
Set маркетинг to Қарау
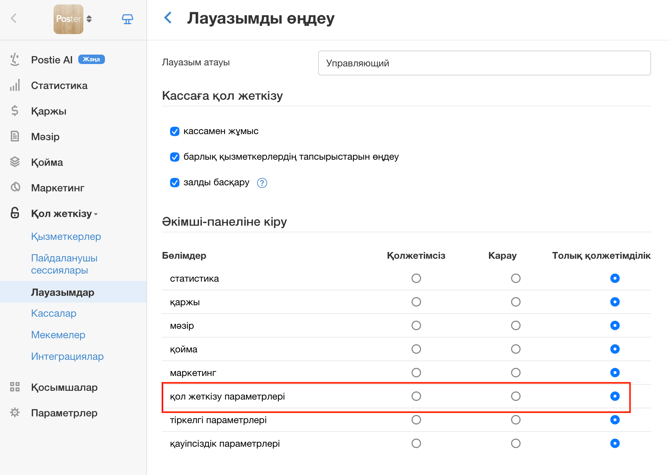(516, 372)
